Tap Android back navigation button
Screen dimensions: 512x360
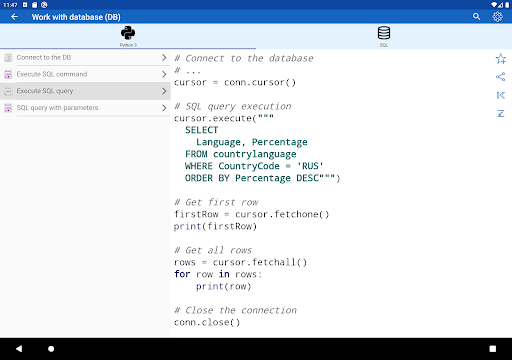point(19,349)
